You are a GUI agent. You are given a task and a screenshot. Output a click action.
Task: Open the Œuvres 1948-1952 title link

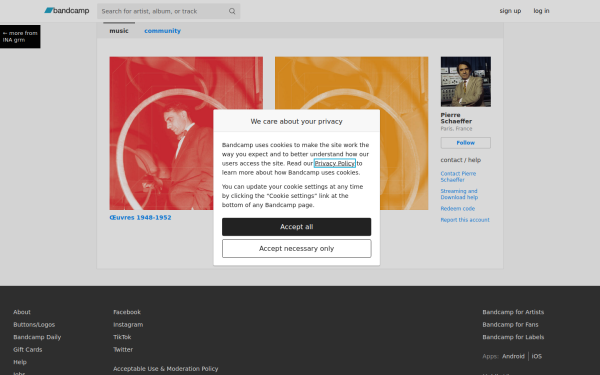[140, 217]
